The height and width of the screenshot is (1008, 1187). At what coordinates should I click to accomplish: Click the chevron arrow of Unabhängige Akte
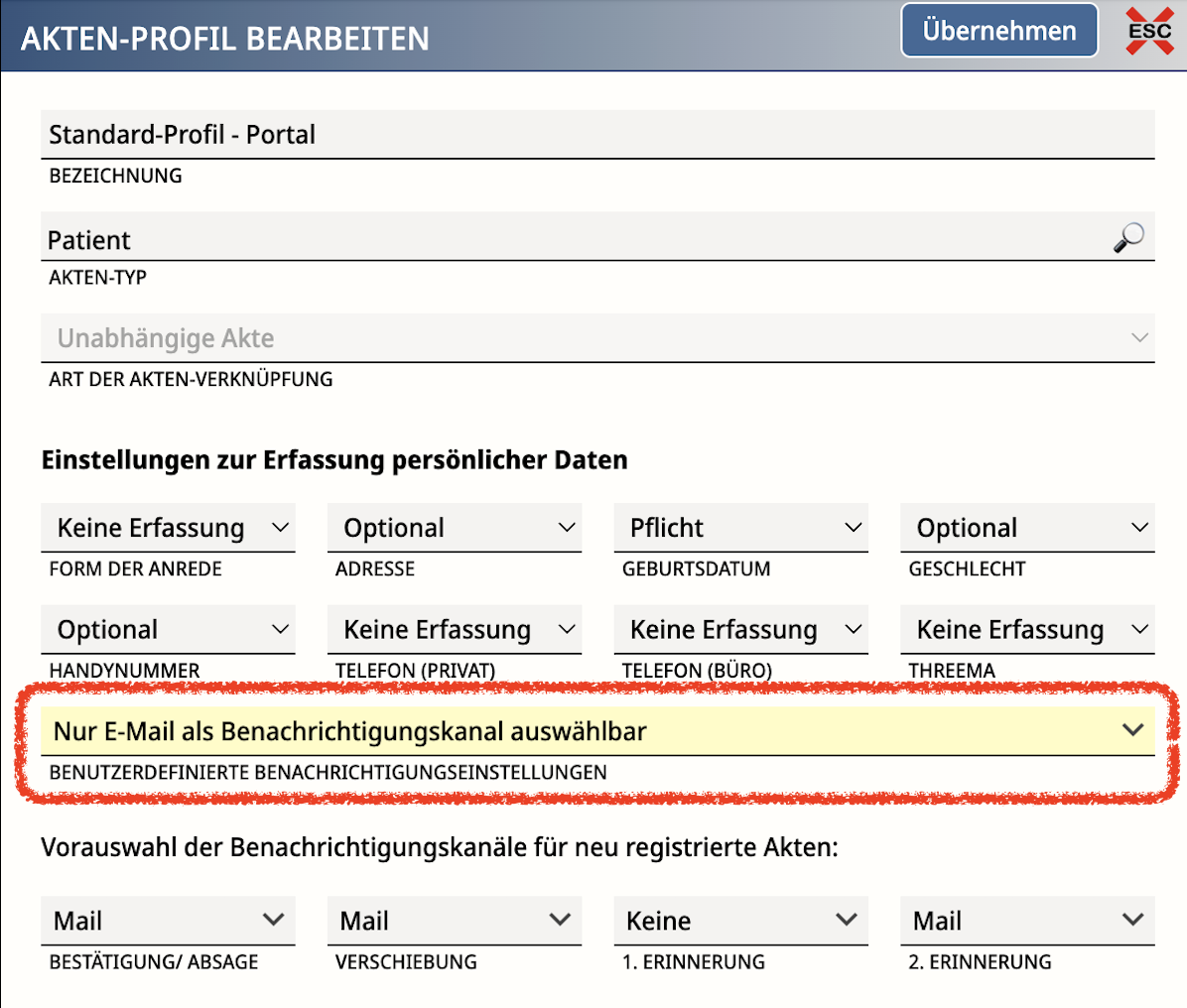coord(1139,338)
